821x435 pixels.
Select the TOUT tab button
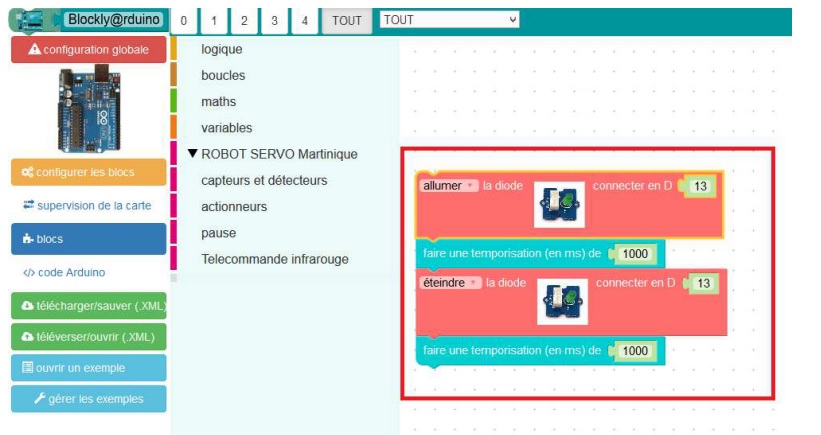coord(346,20)
